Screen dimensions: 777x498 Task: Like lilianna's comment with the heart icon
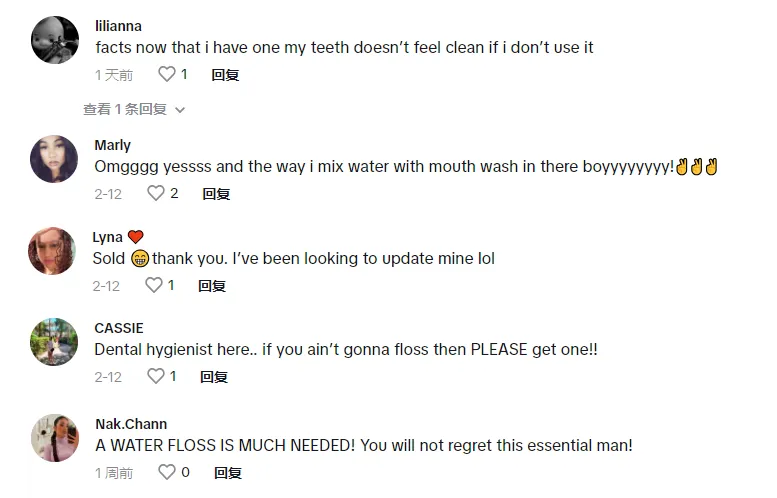click(x=166, y=74)
